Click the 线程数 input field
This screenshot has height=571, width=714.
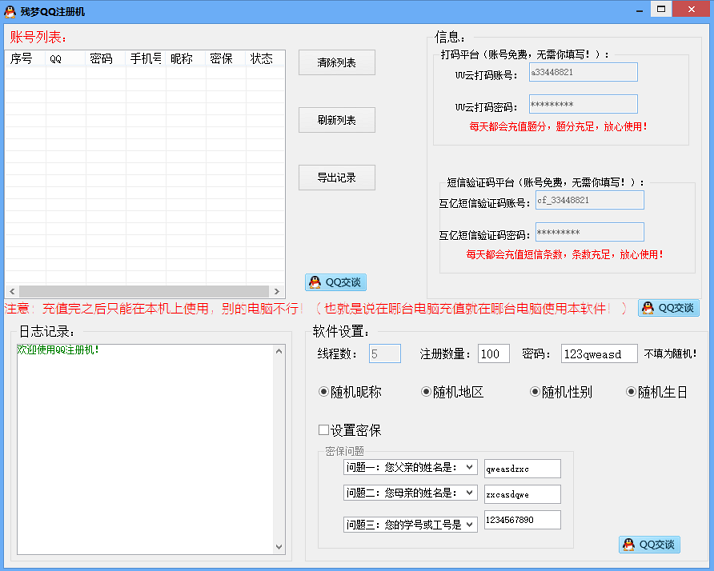[x=385, y=354]
